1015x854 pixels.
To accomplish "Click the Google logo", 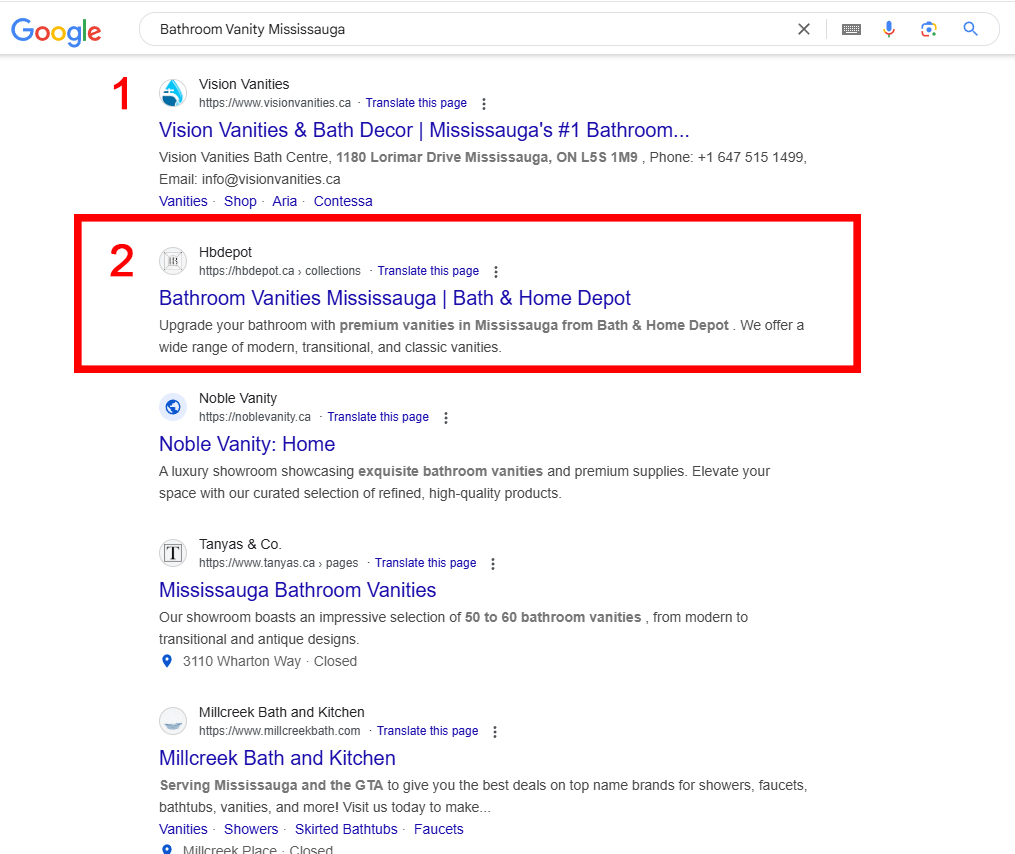I will (56, 30).
